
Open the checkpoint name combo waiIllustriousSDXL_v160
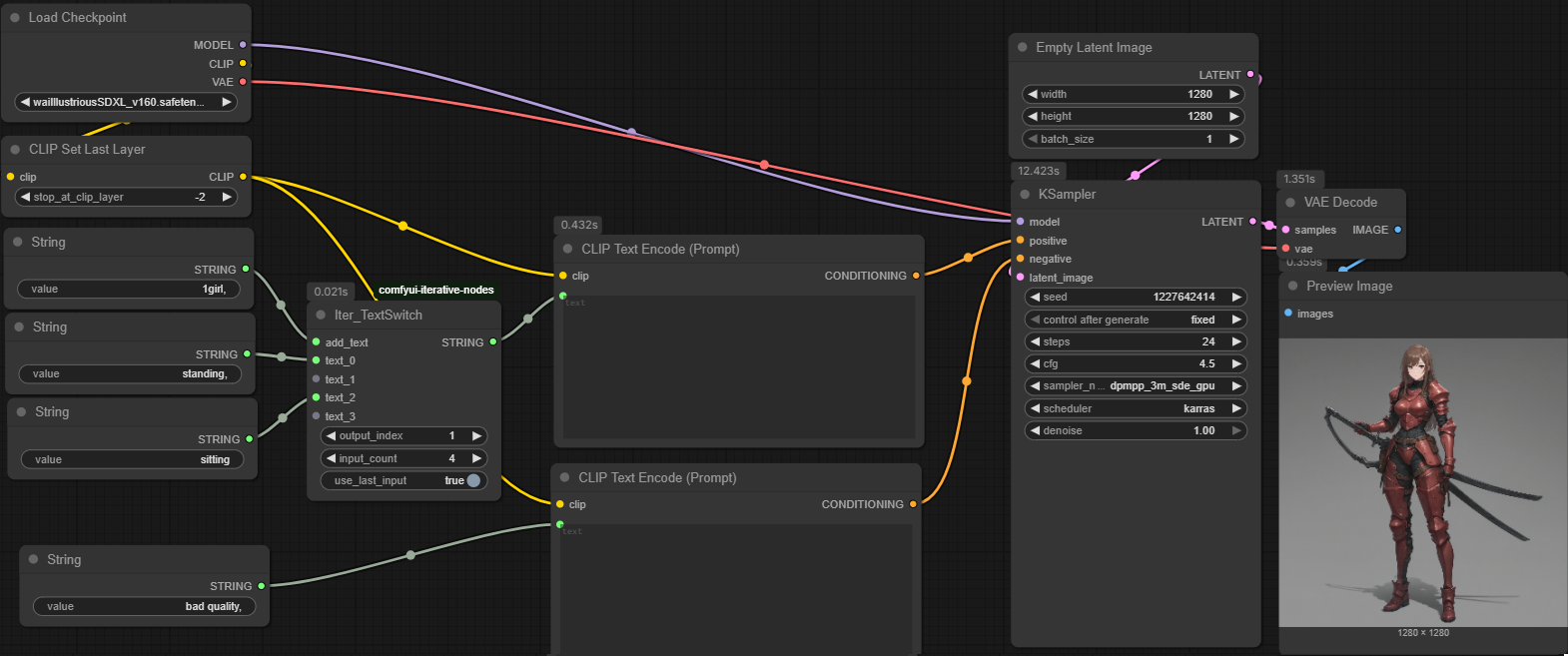127,102
